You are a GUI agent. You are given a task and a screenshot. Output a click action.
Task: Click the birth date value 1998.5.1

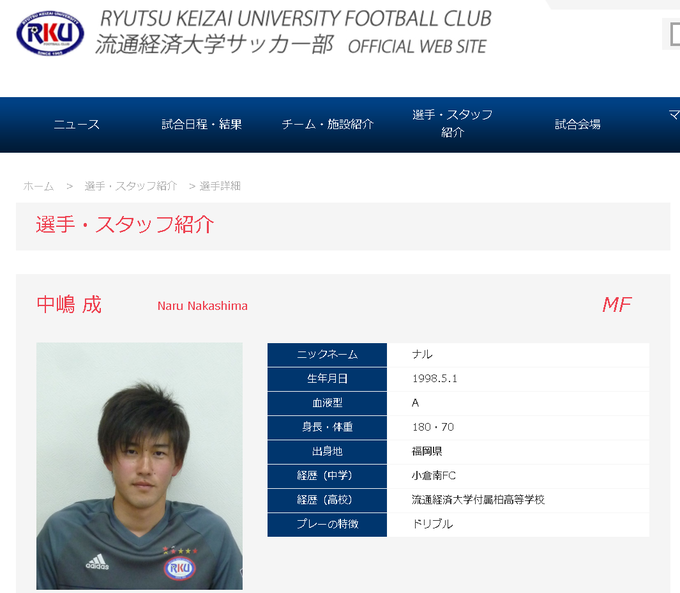click(435, 379)
